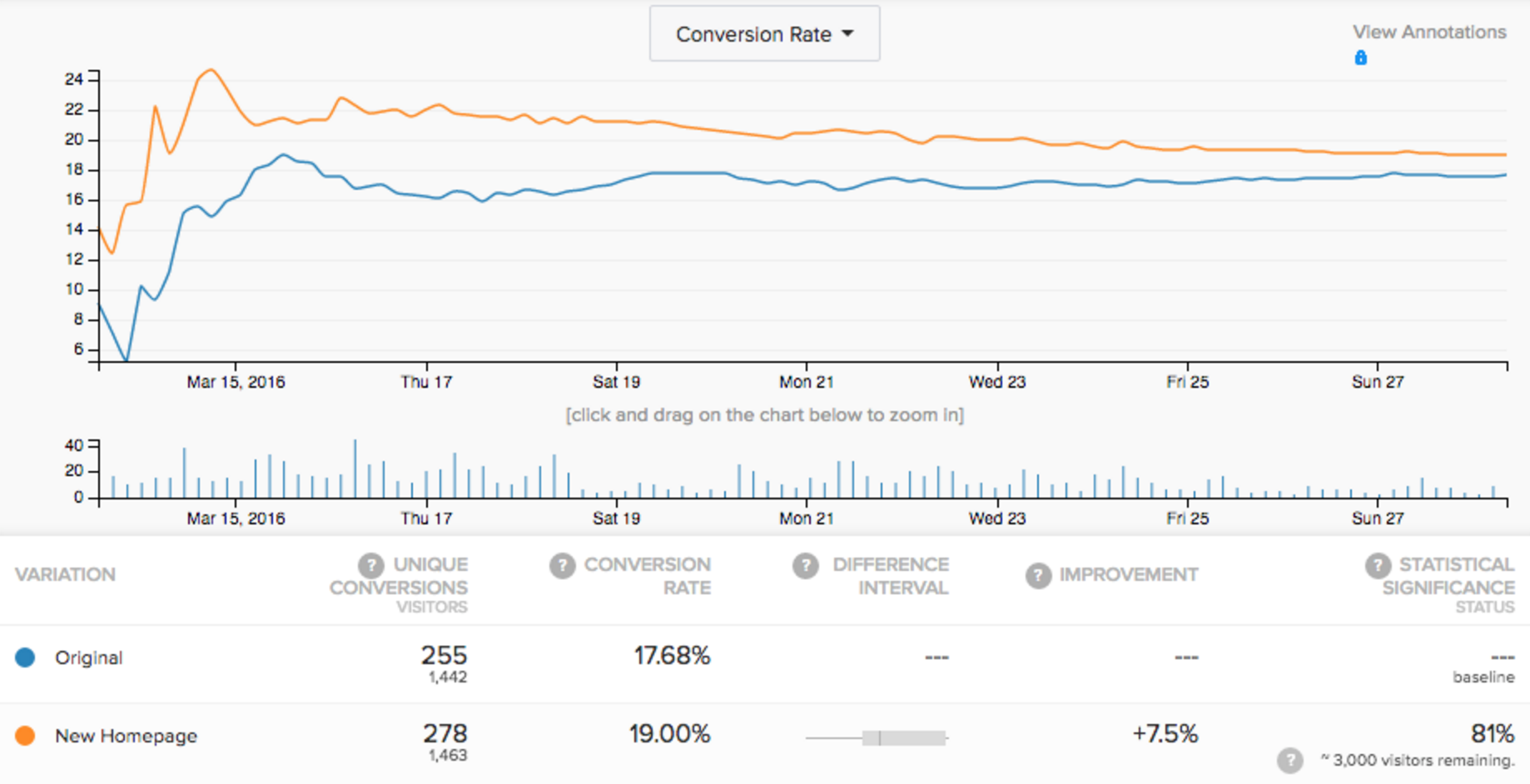The width and height of the screenshot is (1530, 784).
Task: Click the blue Original color dot
Action: tap(25, 657)
